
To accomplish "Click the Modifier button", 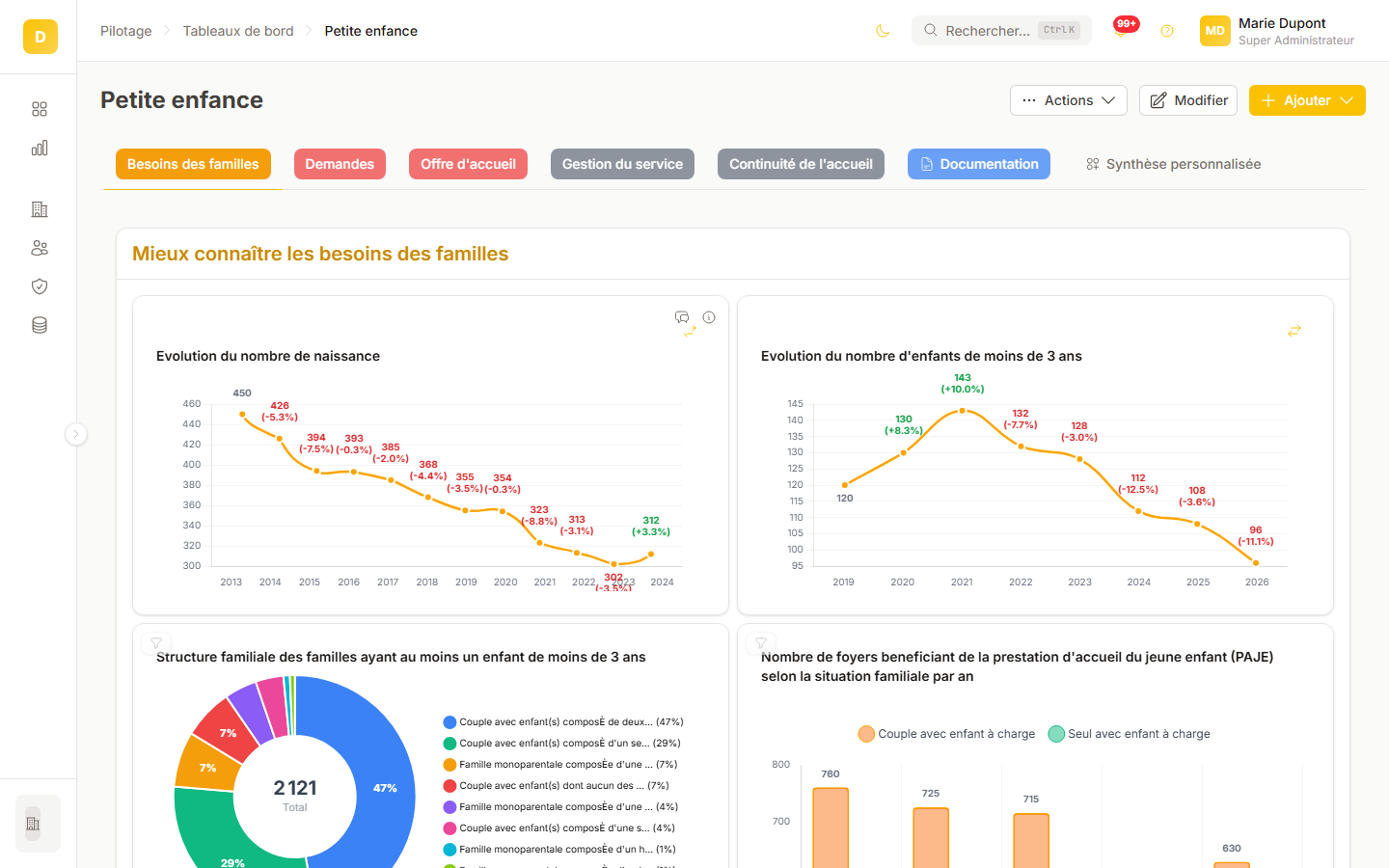I will [x=1188, y=100].
